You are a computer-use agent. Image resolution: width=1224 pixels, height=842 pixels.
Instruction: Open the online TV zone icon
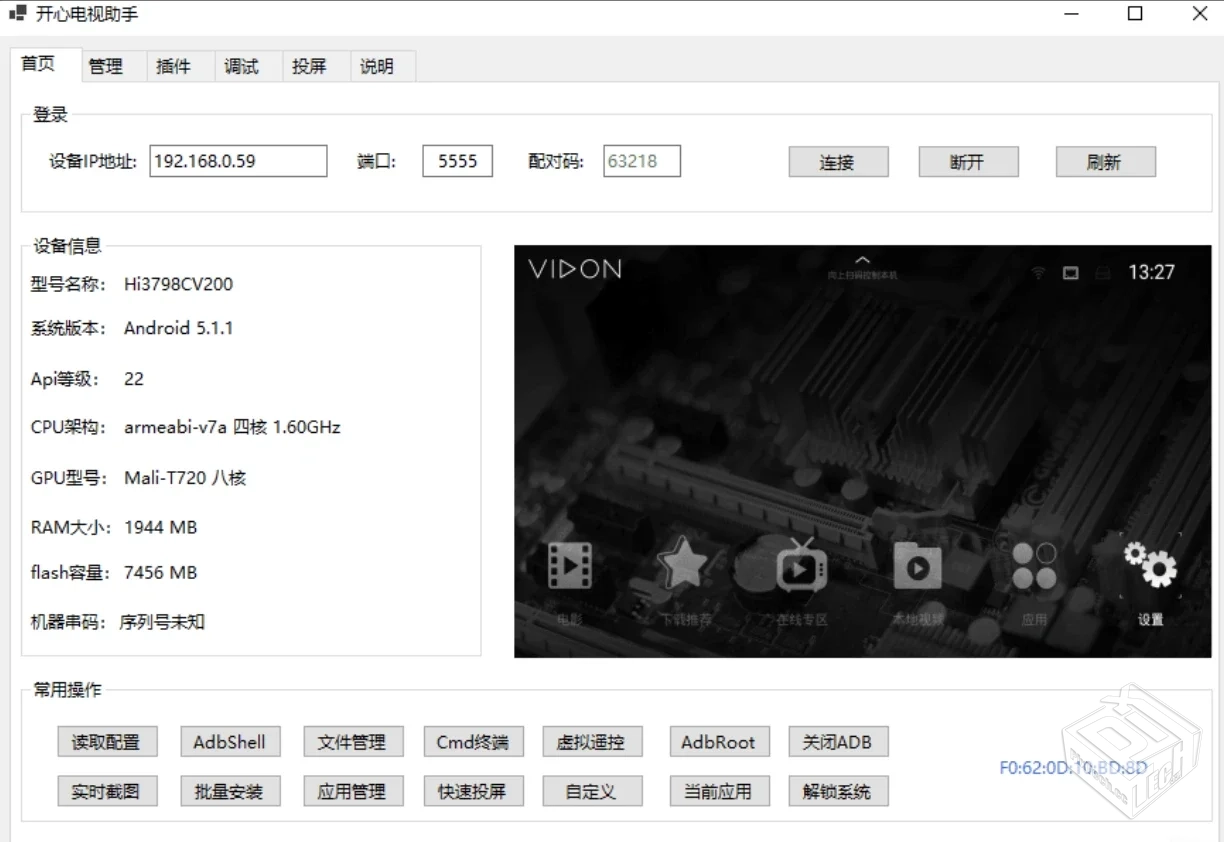pos(801,566)
